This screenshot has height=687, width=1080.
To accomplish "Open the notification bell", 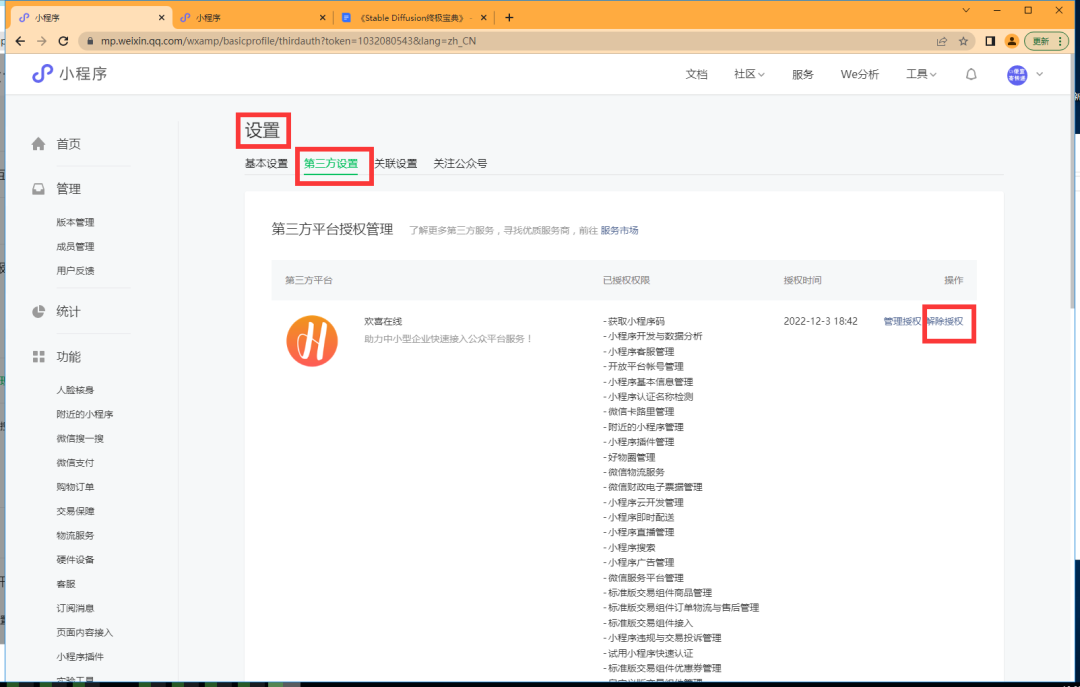I will [970, 73].
